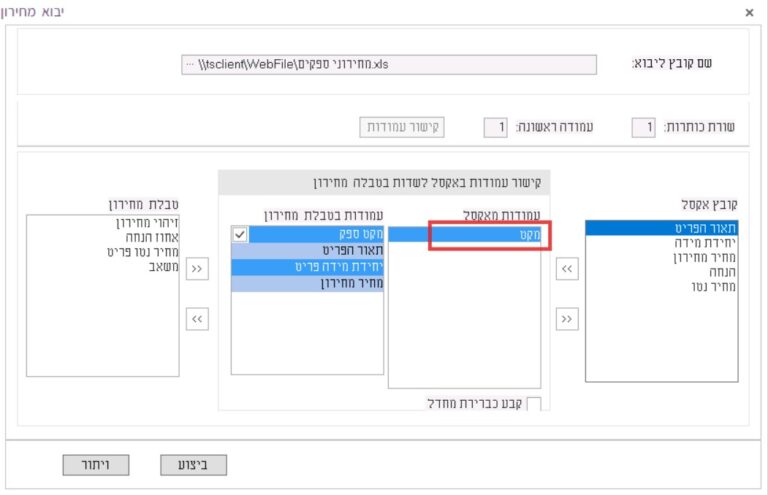Click the << arrow beside the טבלת מחירון list
Image resolution: width=768 pixels, height=495 pixels.
[198, 318]
